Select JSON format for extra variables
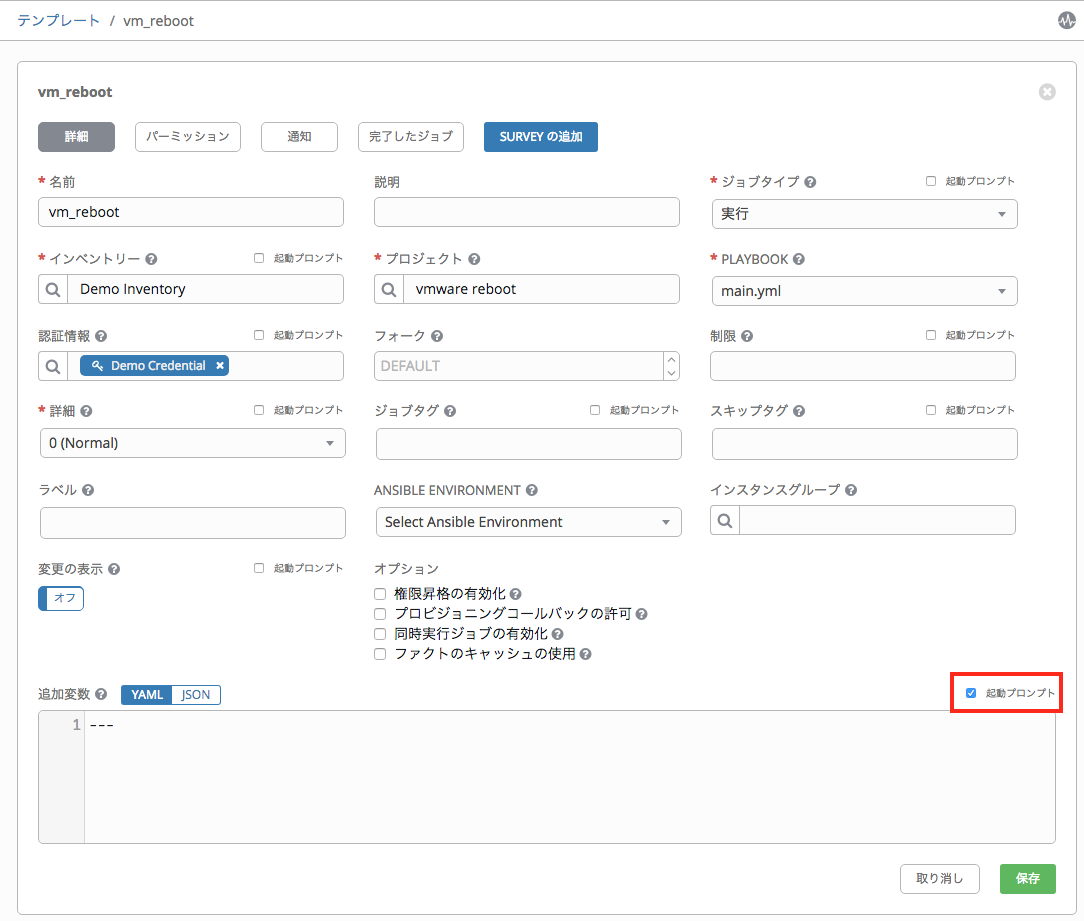The height and width of the screenshot is (921, 1084). (x=196, y=695)
